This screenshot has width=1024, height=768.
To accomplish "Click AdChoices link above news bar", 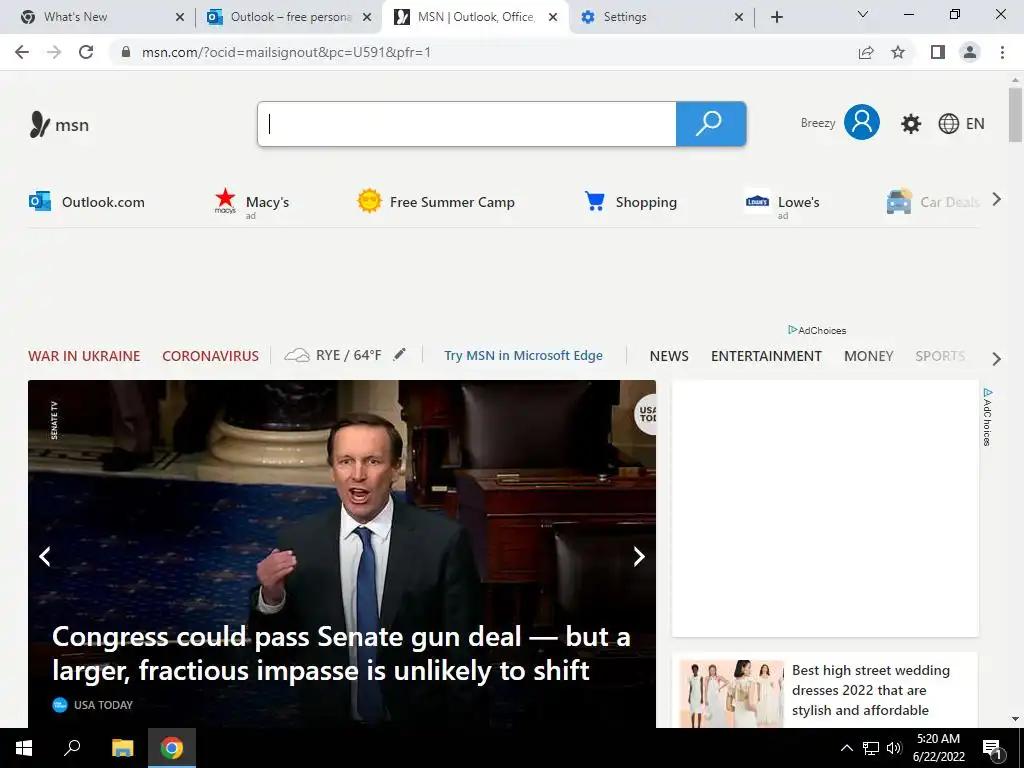I will (817, 330).
